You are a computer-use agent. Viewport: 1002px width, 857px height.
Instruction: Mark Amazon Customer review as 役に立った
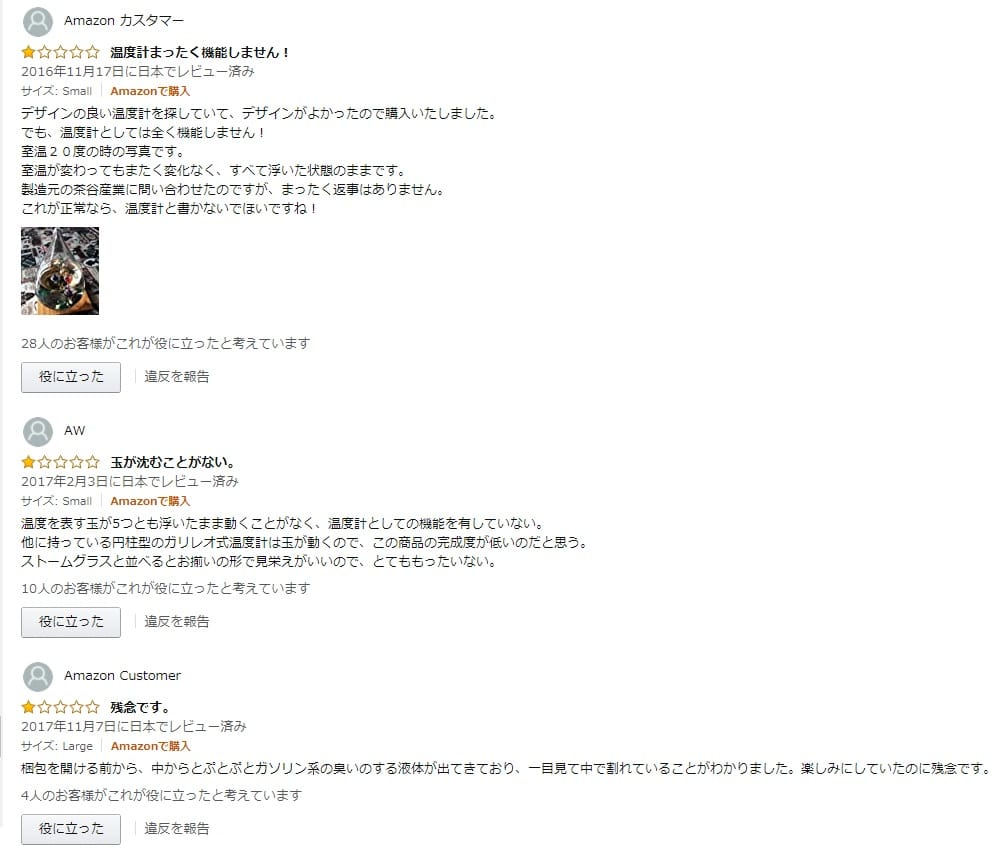click(71, 829)
